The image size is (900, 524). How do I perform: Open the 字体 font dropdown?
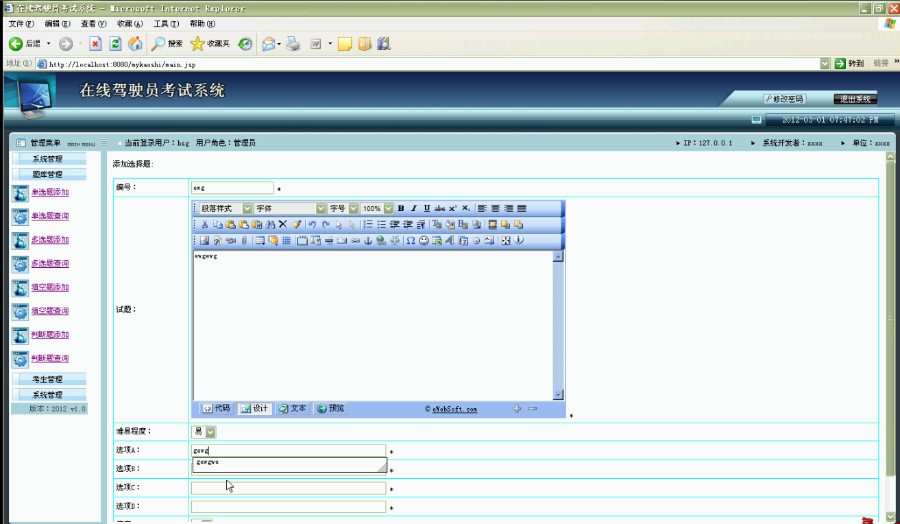(x=321, y=208)
